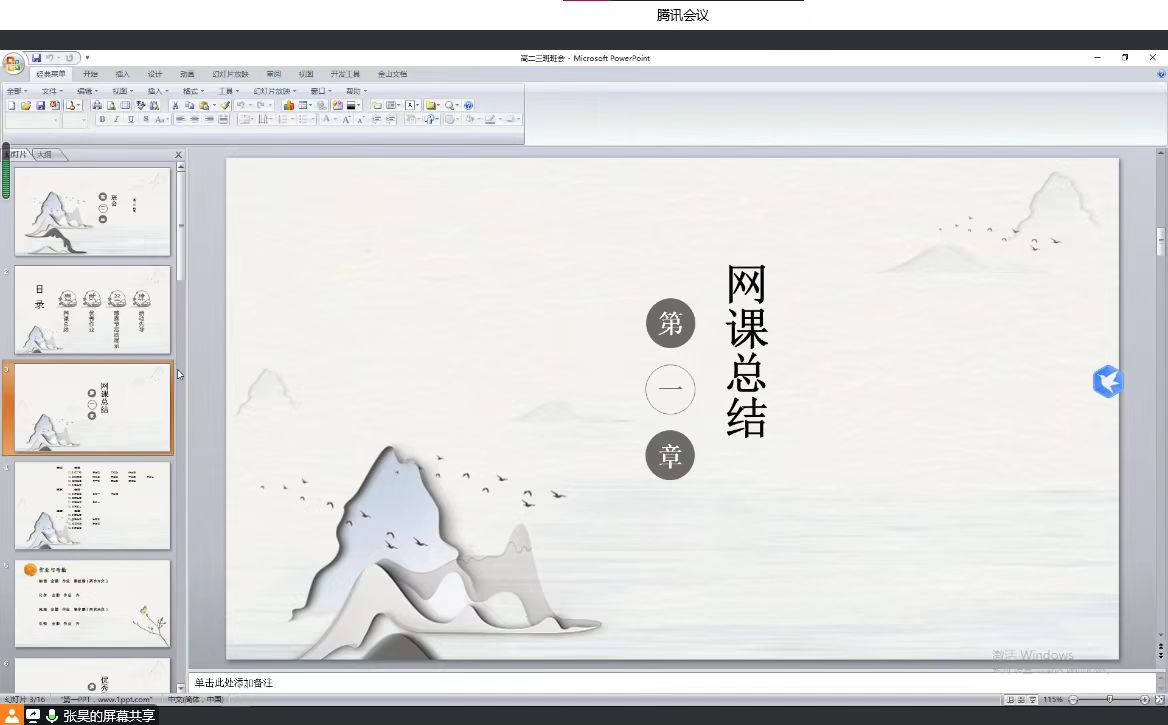Click the Office button logo
The width and height of the screenshot is (1168, 725).
pyautogui.click(x=13, y=64)
